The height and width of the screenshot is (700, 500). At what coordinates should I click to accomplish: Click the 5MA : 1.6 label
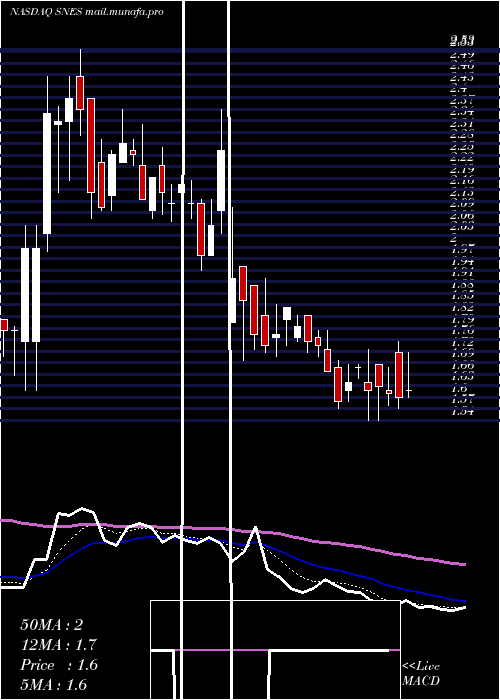tap(54, 685)
